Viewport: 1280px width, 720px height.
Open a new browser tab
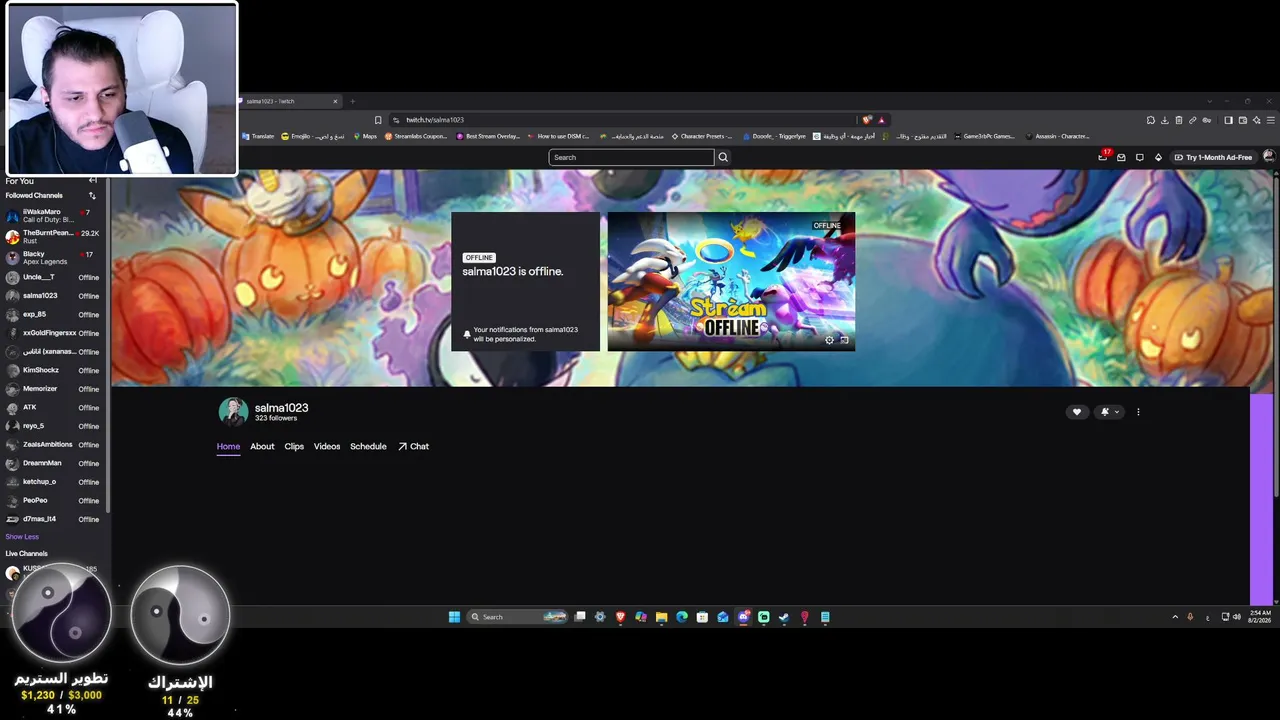352,101
